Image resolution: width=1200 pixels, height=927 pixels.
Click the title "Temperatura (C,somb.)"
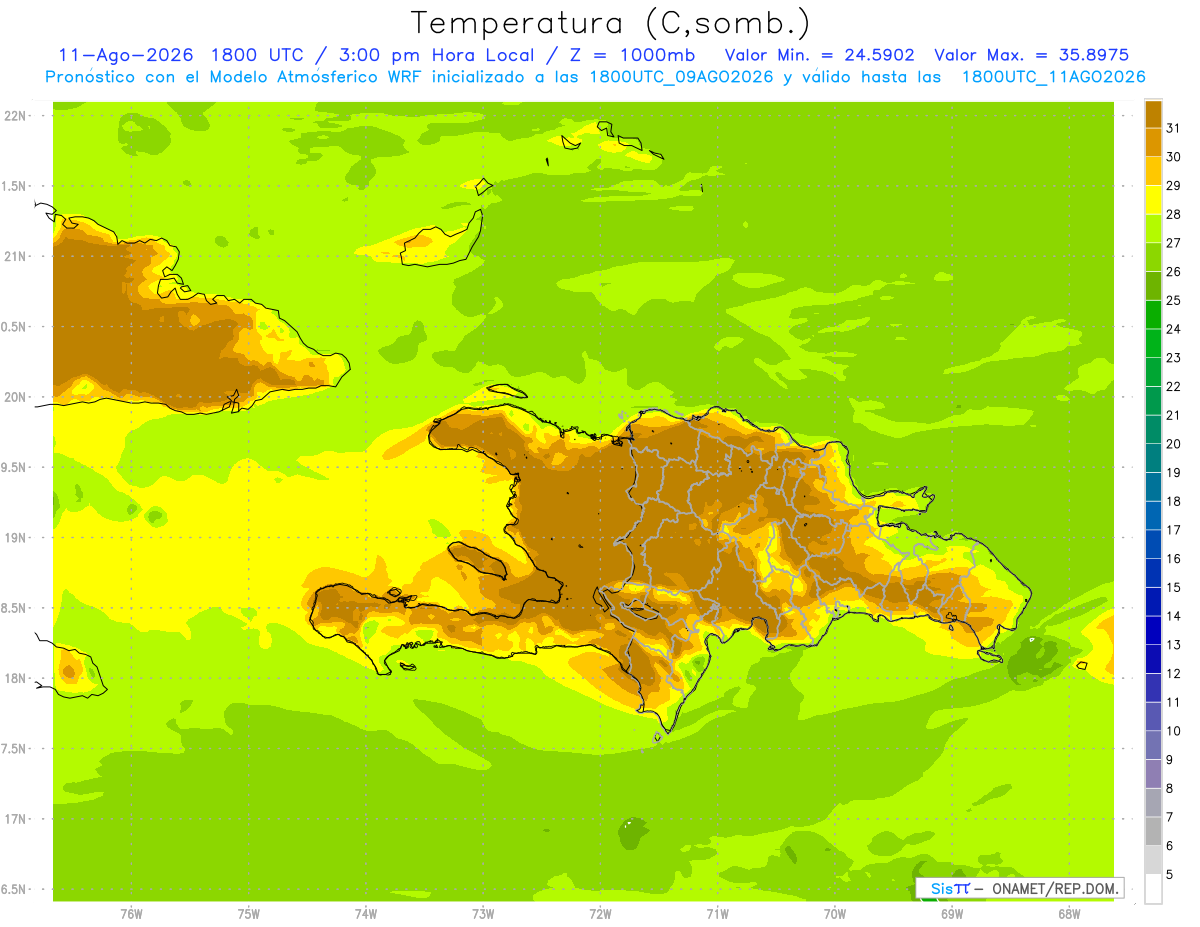pyautogui.click(x=611, y=23)
